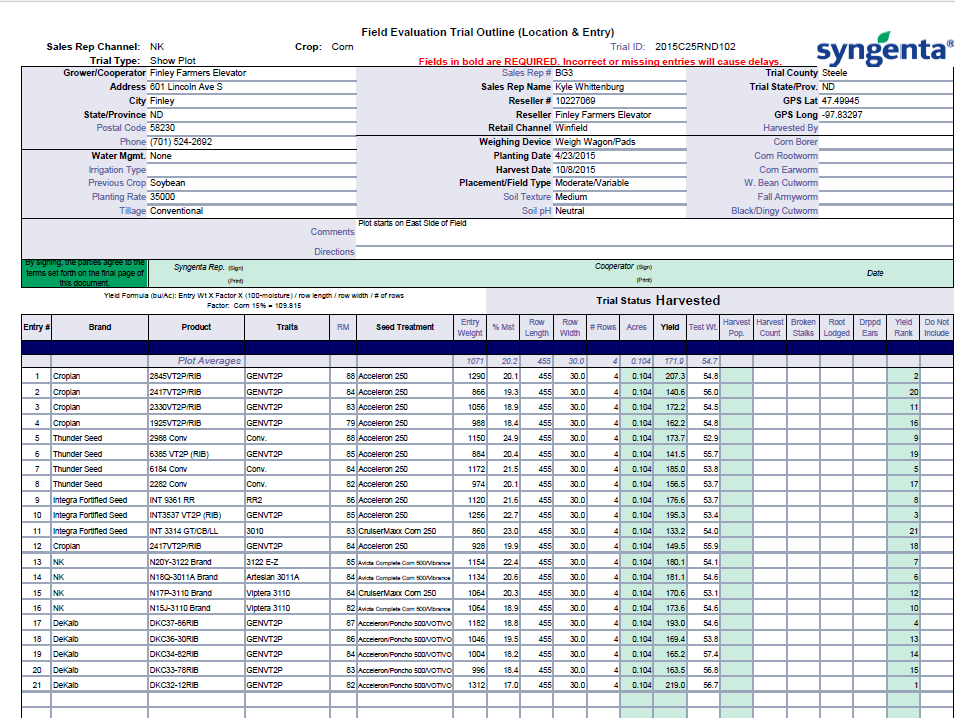Select the Reseller # value 10227069
955x718 pixels.
[575, 101]
